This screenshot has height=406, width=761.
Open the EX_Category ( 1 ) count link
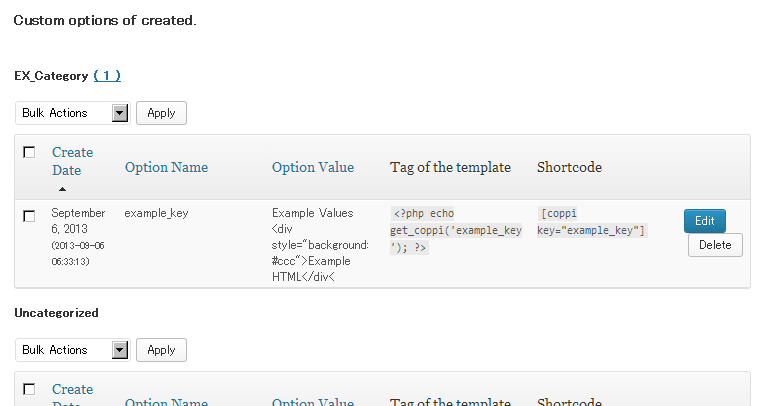click(x=107, y=76)
